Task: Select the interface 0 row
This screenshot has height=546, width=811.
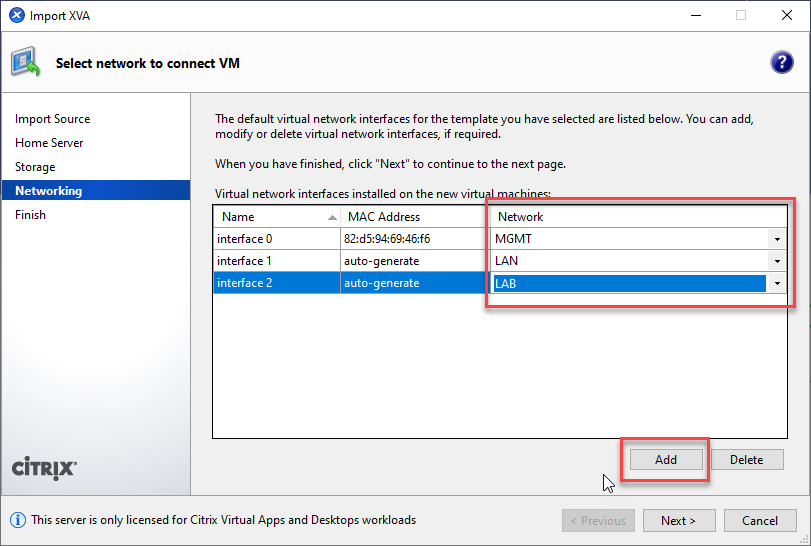Action: point(245,239)
